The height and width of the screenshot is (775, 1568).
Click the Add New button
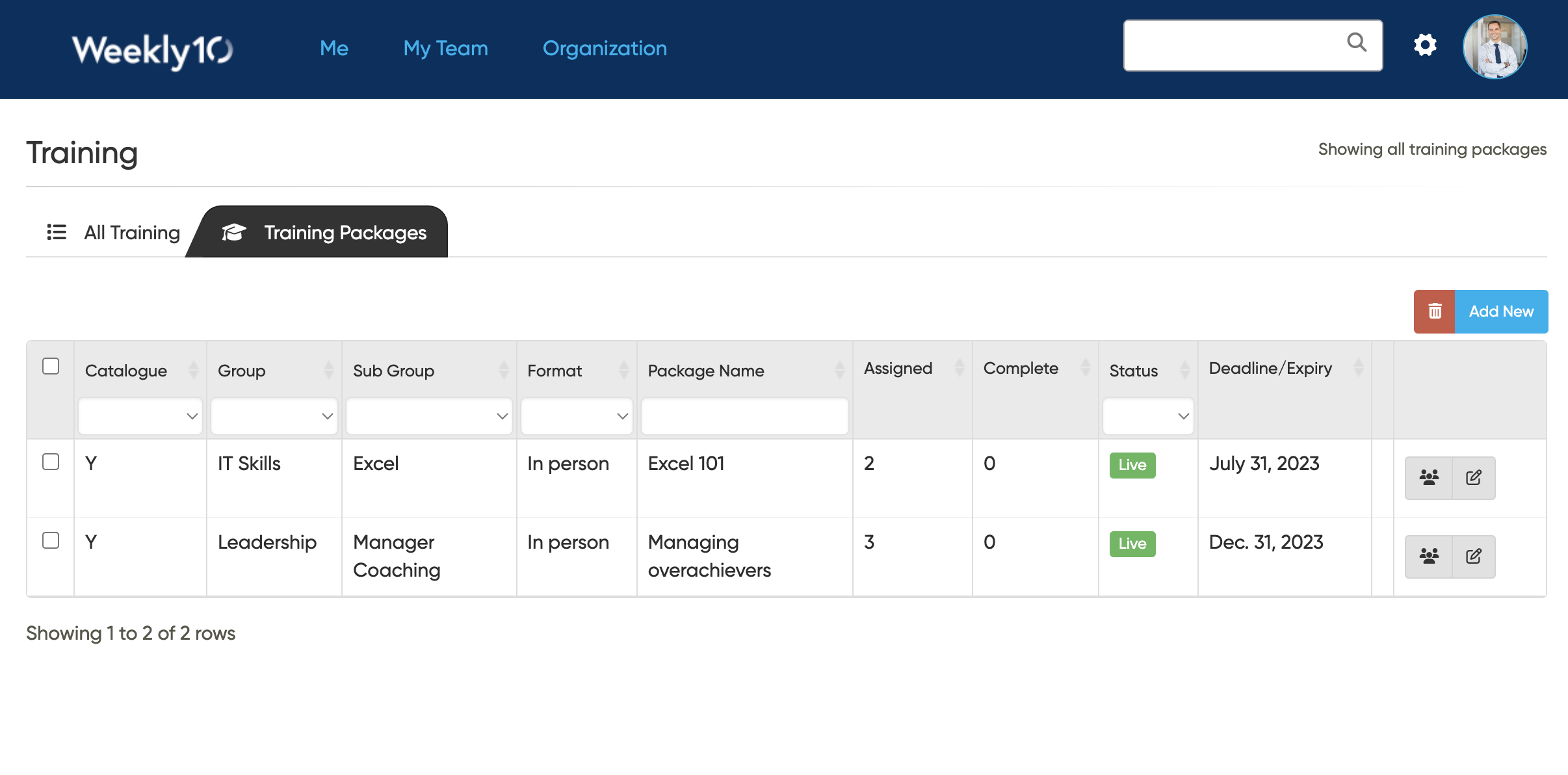[x=1500, y=311]
